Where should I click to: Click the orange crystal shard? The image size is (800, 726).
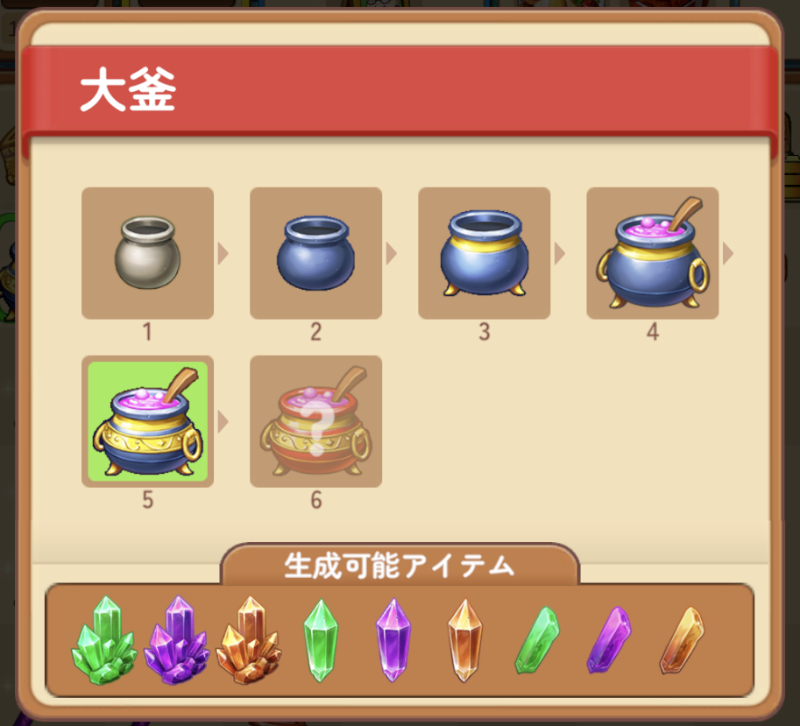pos(682,640)
